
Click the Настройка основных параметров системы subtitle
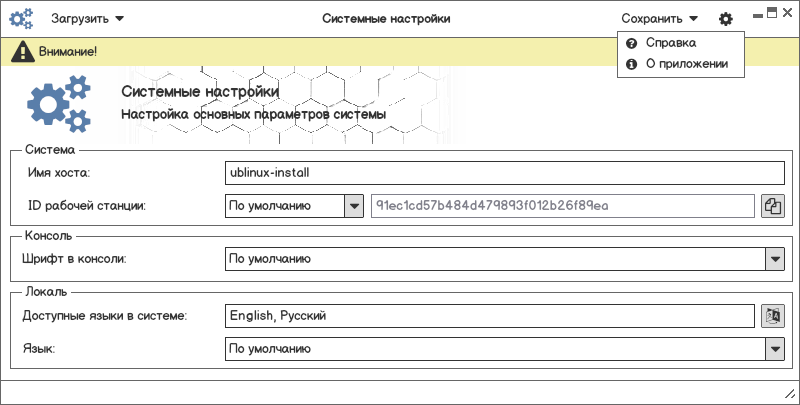(x=254, y=114)
